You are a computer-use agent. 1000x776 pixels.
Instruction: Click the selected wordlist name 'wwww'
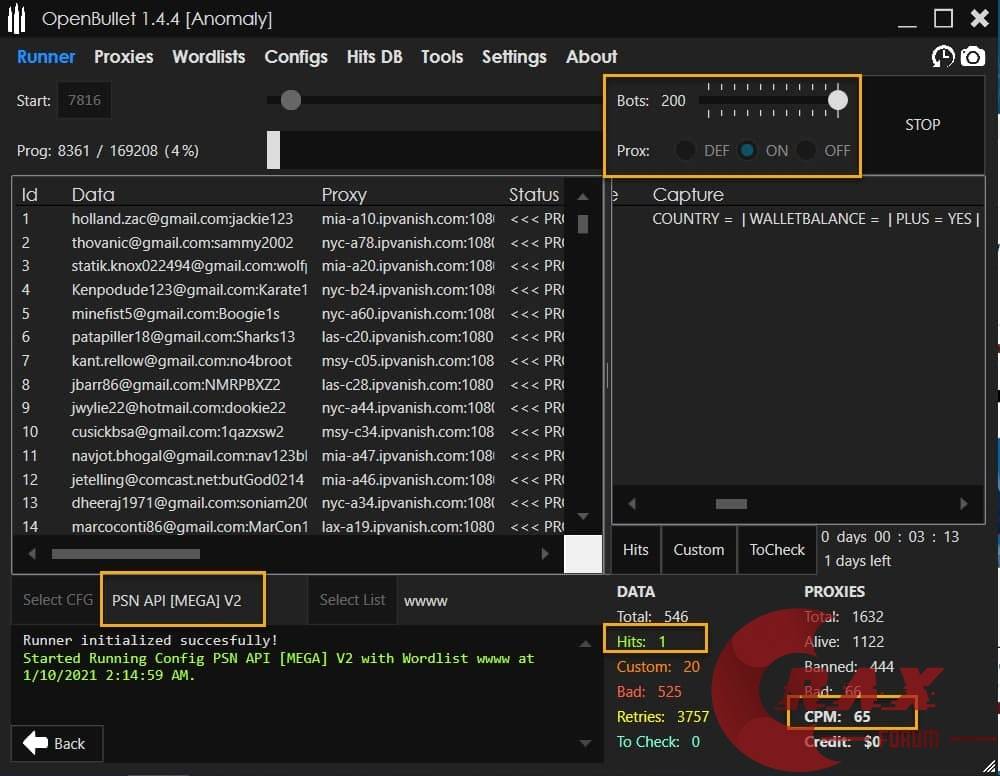pos(425,601)
